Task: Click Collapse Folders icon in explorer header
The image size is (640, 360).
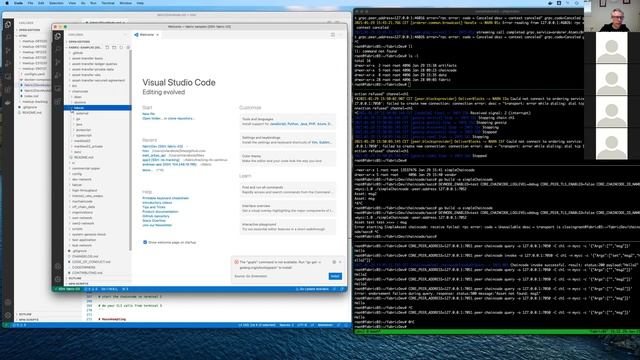Action: pos(128,47)
